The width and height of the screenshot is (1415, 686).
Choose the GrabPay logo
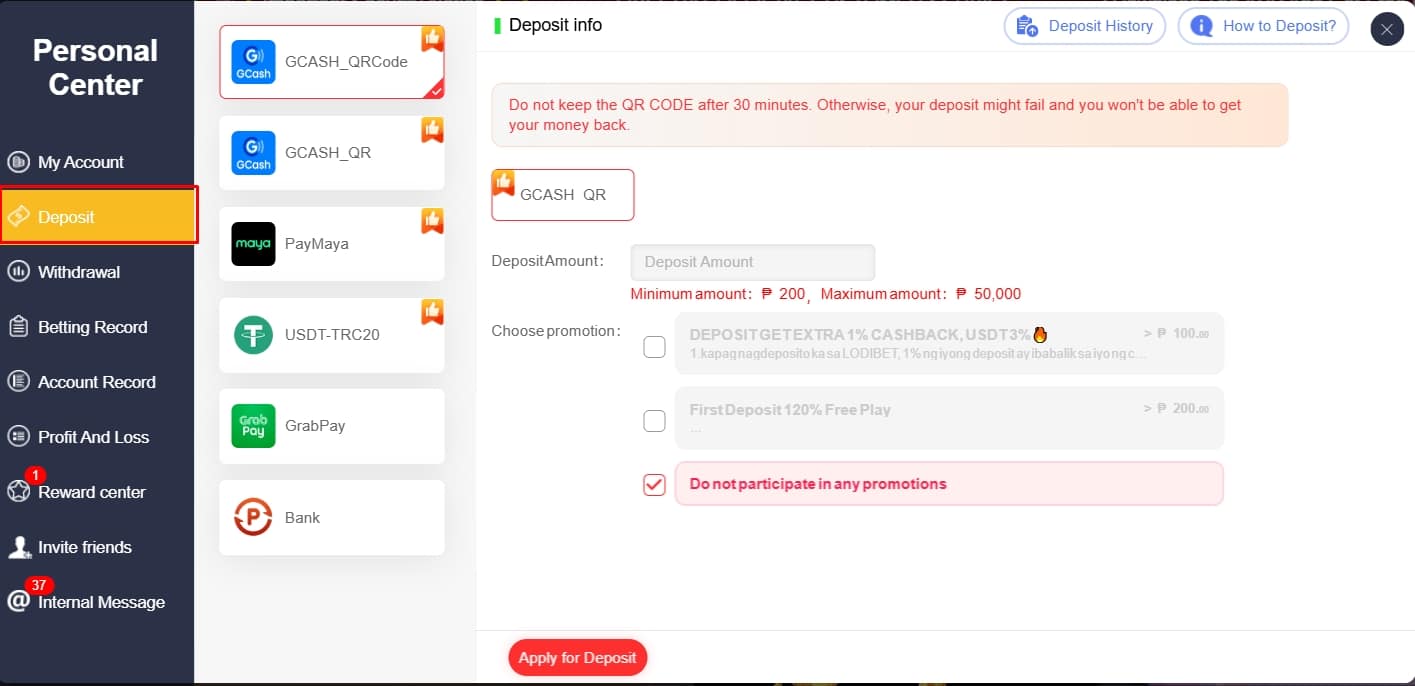[x=253, y=426]
